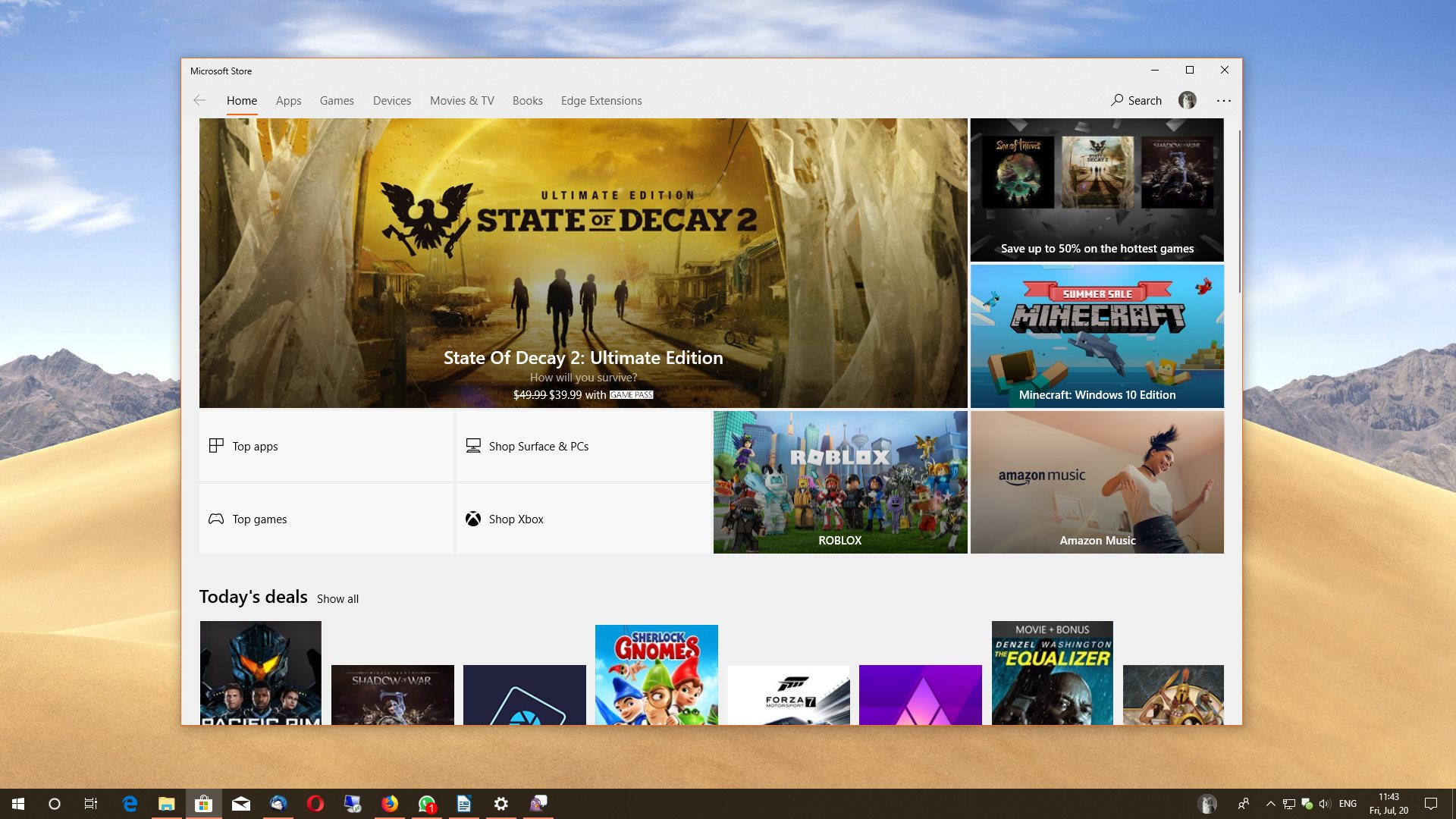Open the People icon in the taskbar

coord(1244,804)
